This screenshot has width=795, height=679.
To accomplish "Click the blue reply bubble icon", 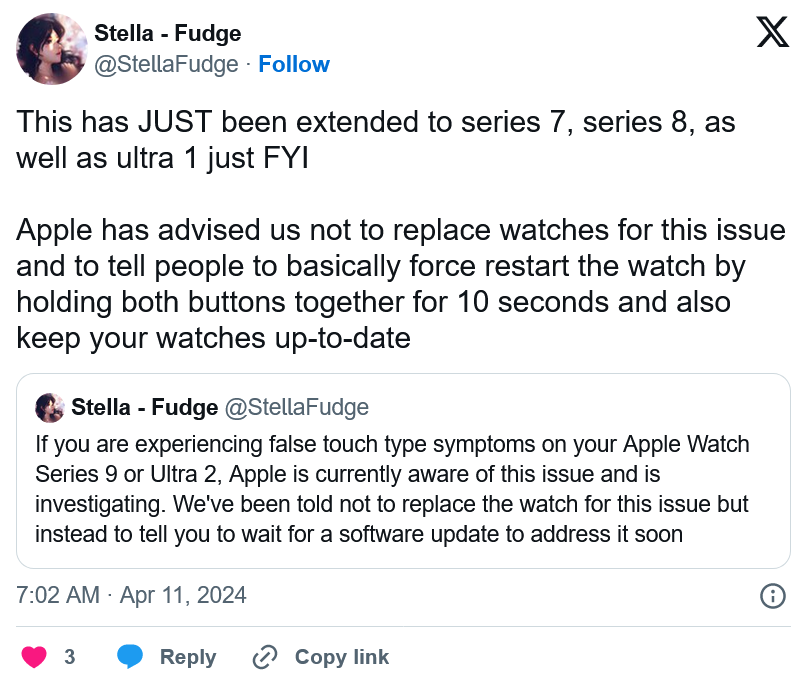I will click(x=130, y=656).
